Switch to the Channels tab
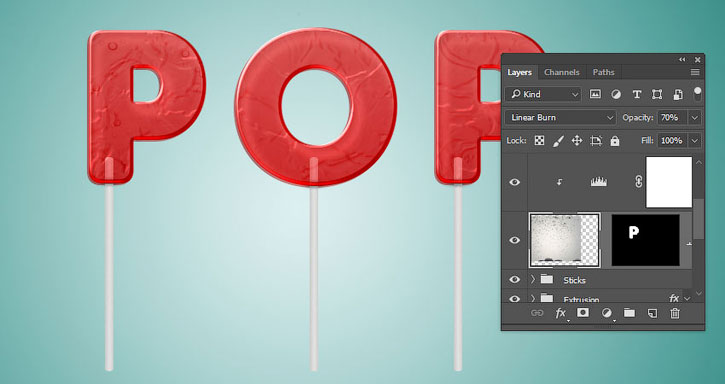 (561, 72)
